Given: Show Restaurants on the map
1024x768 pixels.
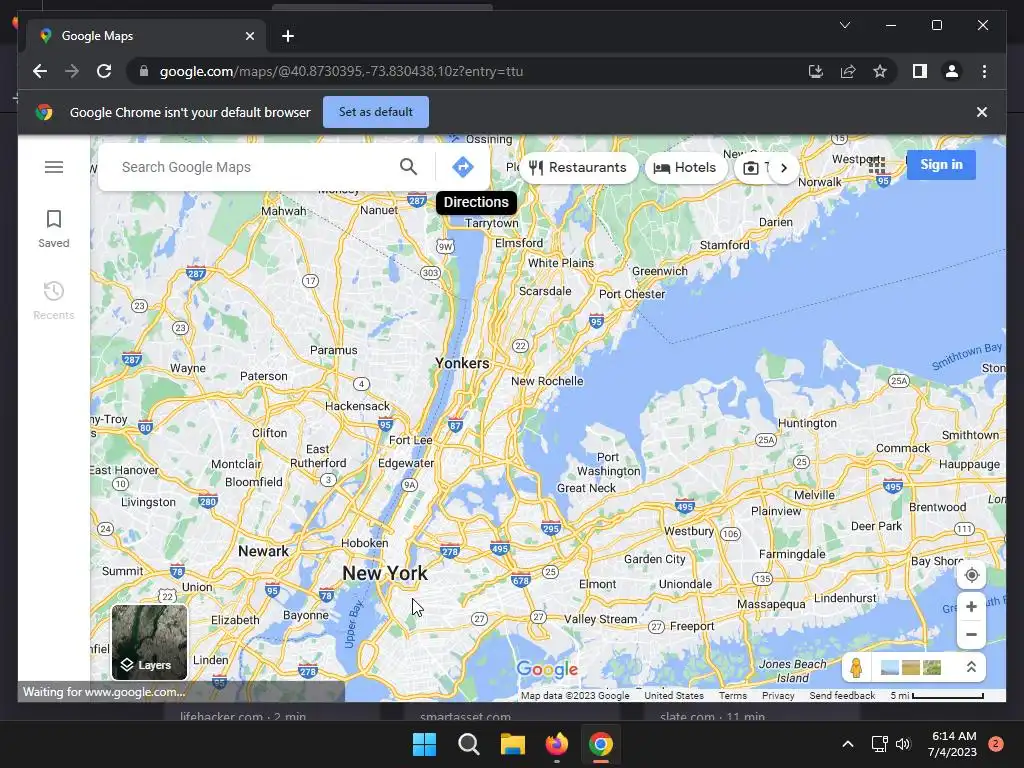Looking at the screenshot, I should click(578, 168).
